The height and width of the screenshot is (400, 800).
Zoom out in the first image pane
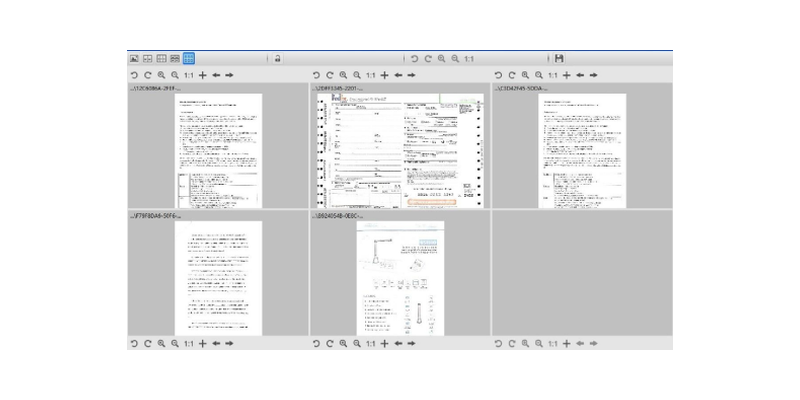pyautogui.click(x=174, y=75)
